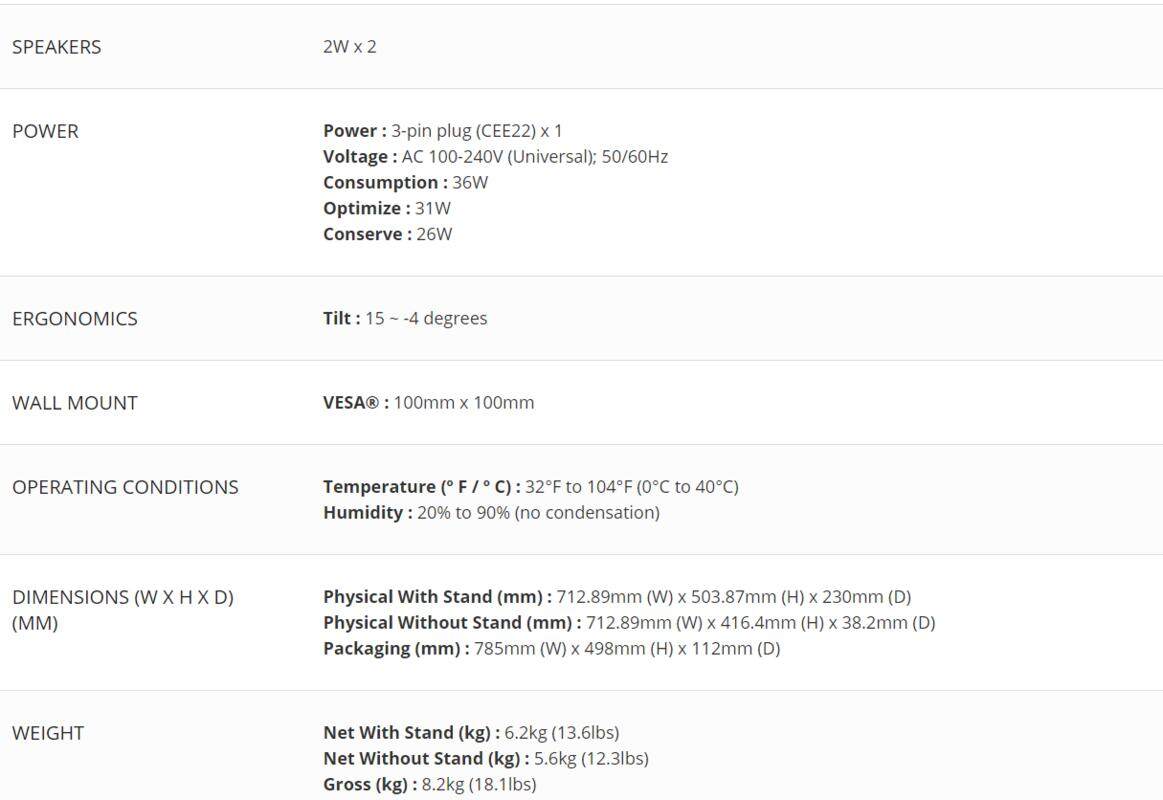Click the OPERATING CONDITIONS label
1163x800 pixels.
(x=125, y=487)
